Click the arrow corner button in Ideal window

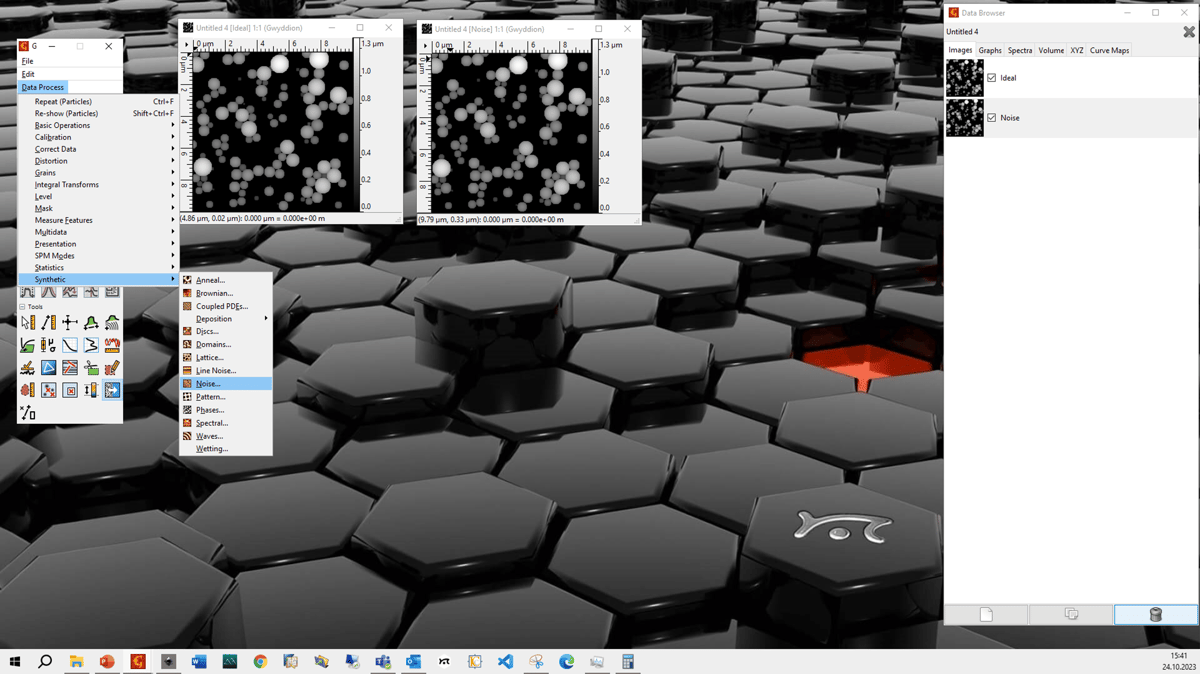[187, 44]
